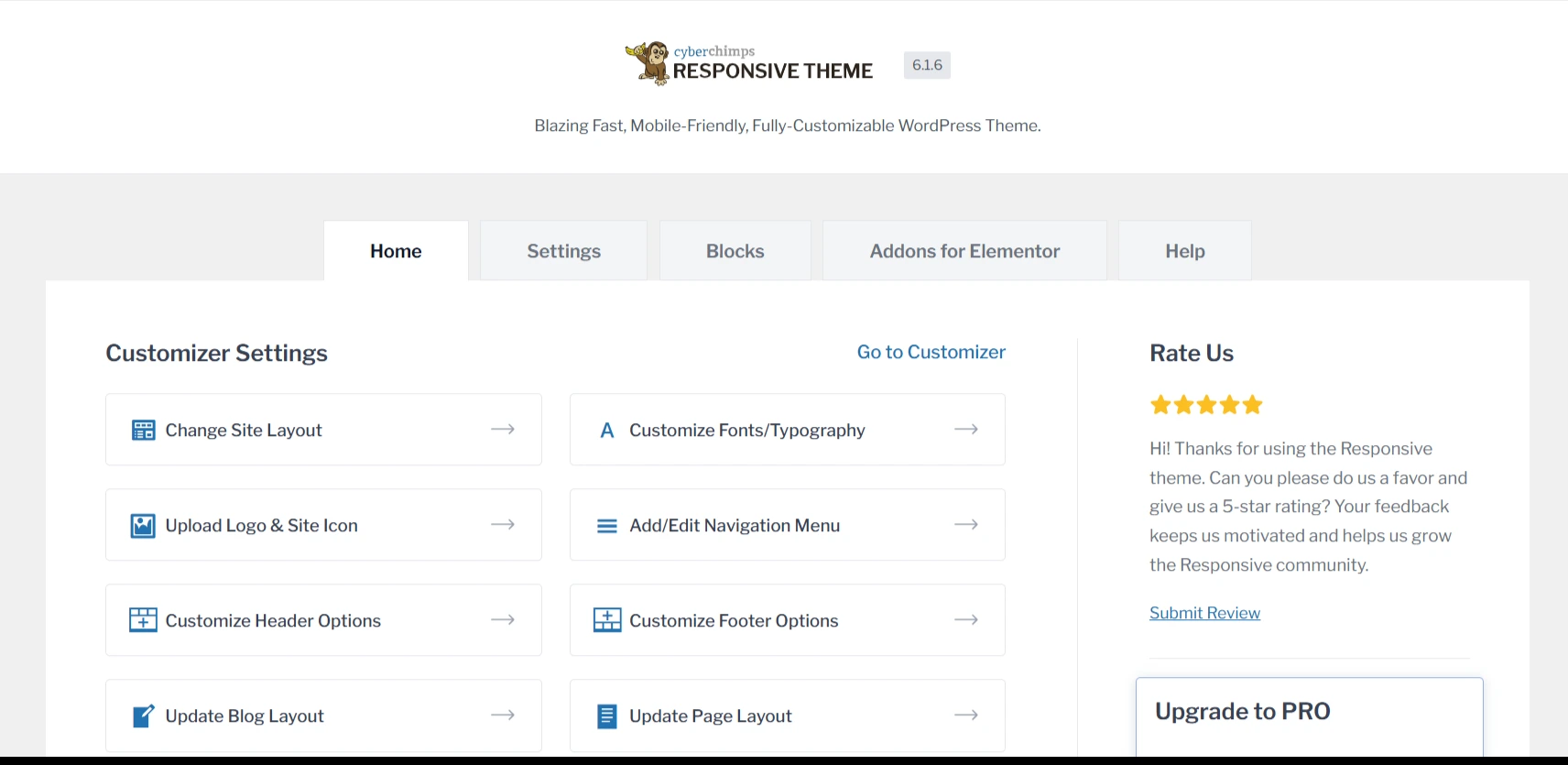Click the Update Blog Layout pencil icon
1568x765 pixels.
(x=144, y=716)
